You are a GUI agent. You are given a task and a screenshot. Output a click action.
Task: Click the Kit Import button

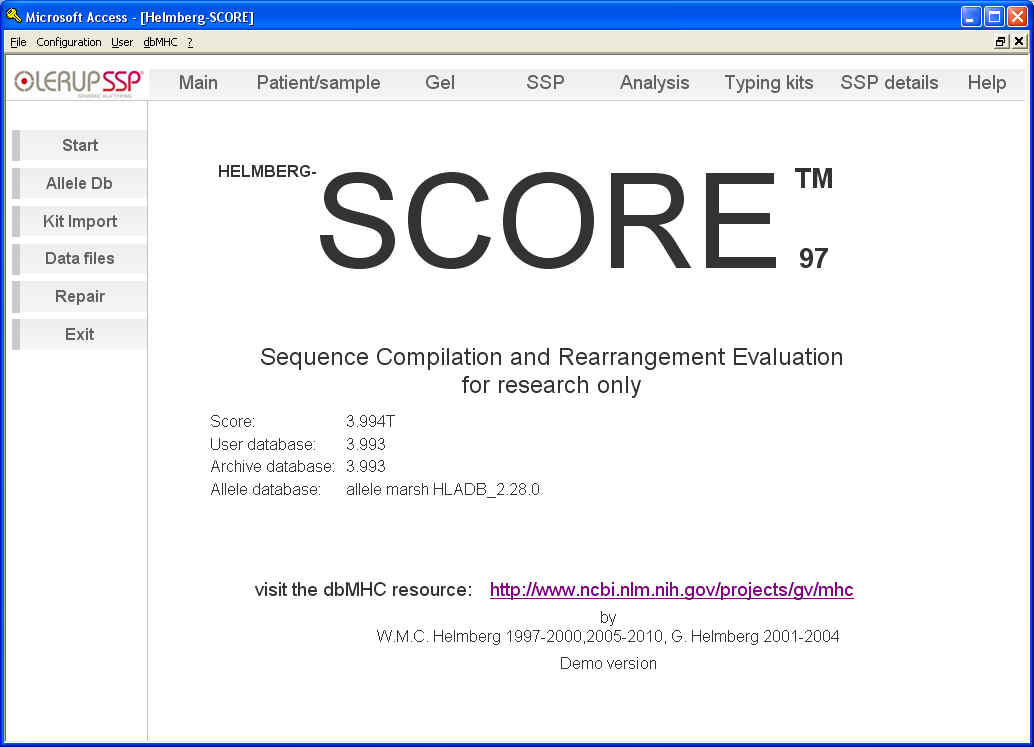click(x=80, y=221)
